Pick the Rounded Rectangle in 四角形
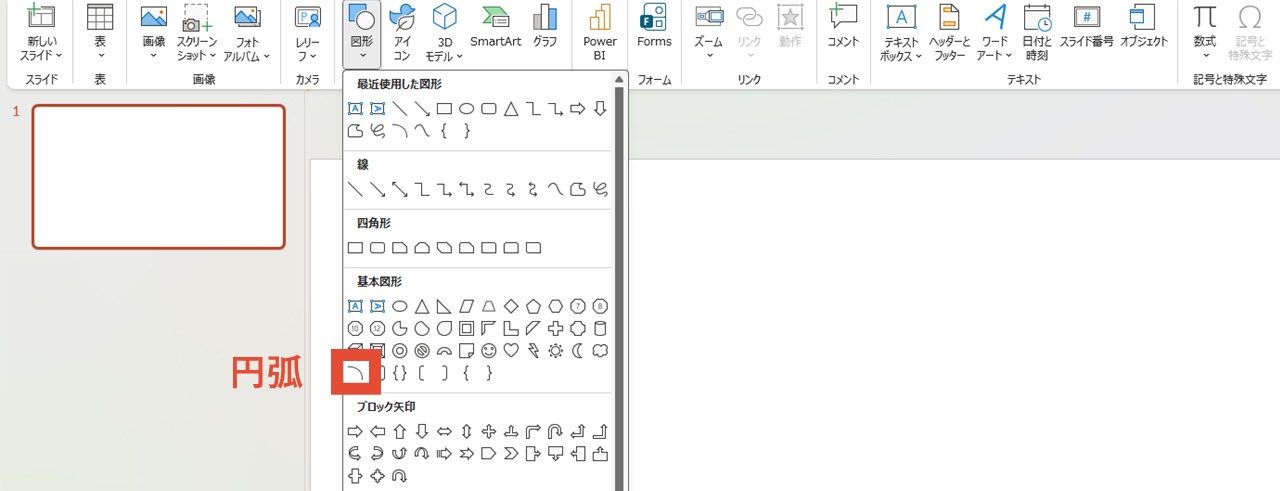This screenshot has height=491, width=1280. tap(377, 247)
